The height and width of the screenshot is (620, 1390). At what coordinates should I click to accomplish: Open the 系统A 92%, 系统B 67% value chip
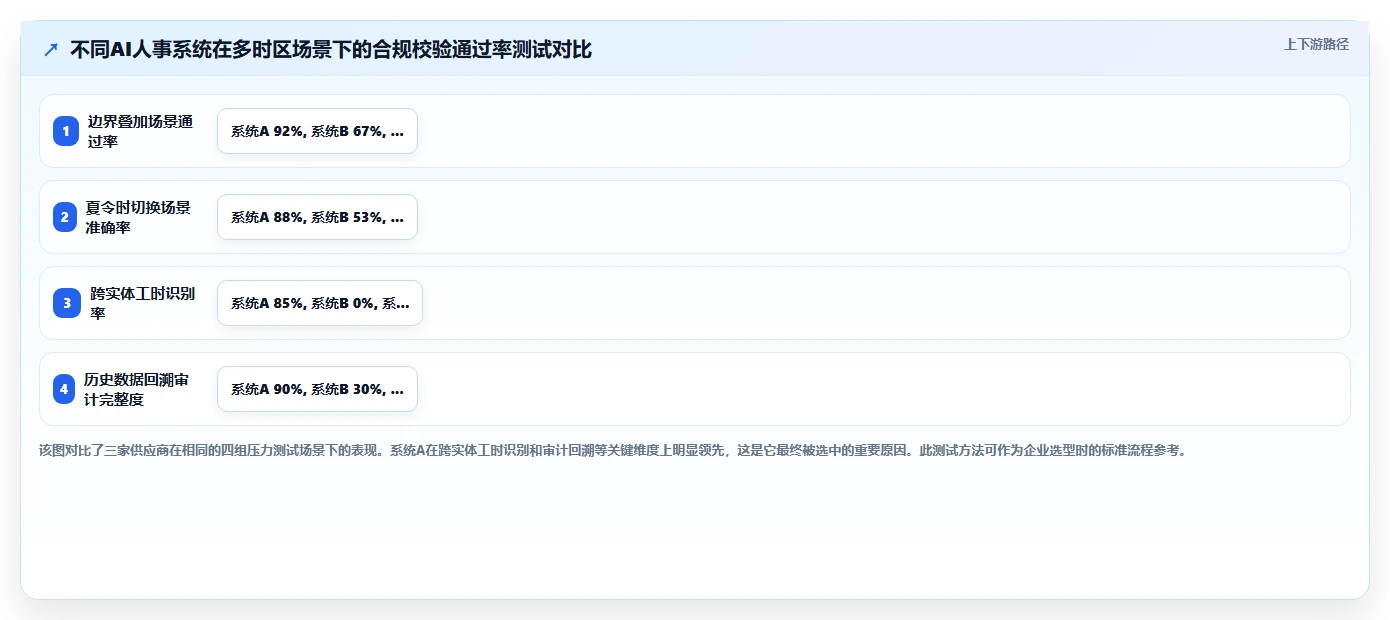[317, 131]
